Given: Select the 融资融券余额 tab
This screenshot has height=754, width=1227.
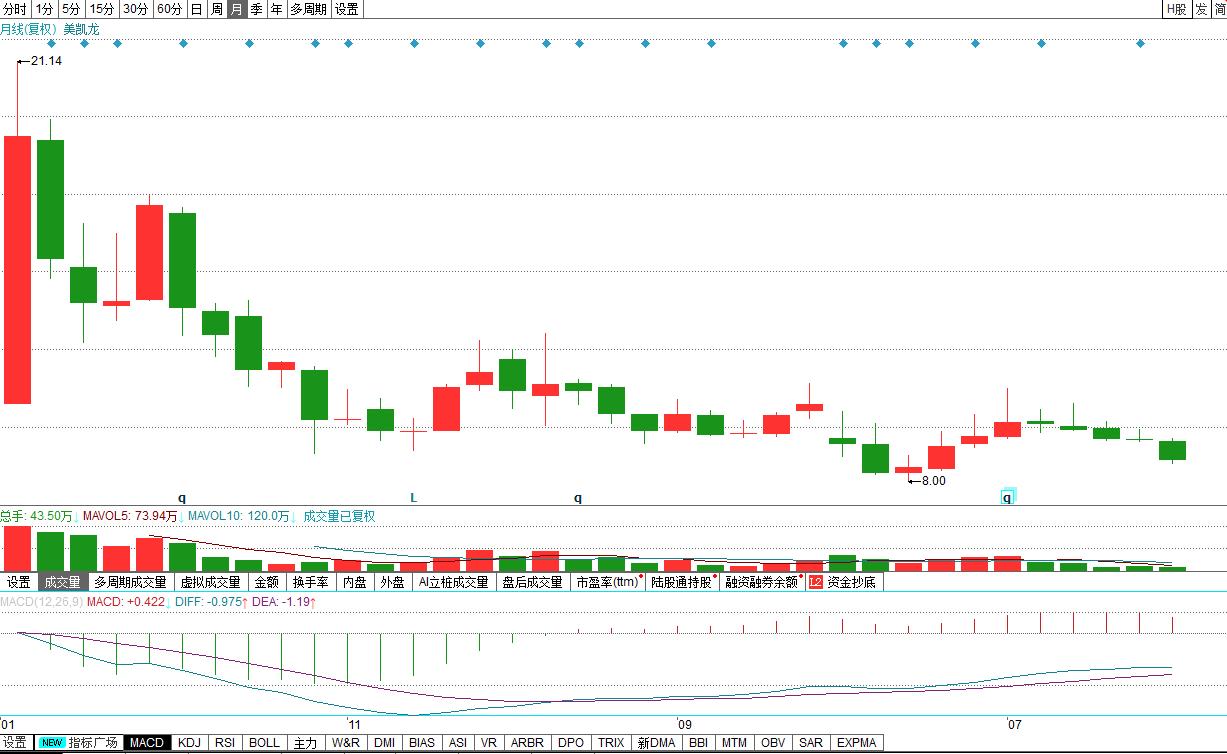Looking at the screenshot, I should pos(762,582).
